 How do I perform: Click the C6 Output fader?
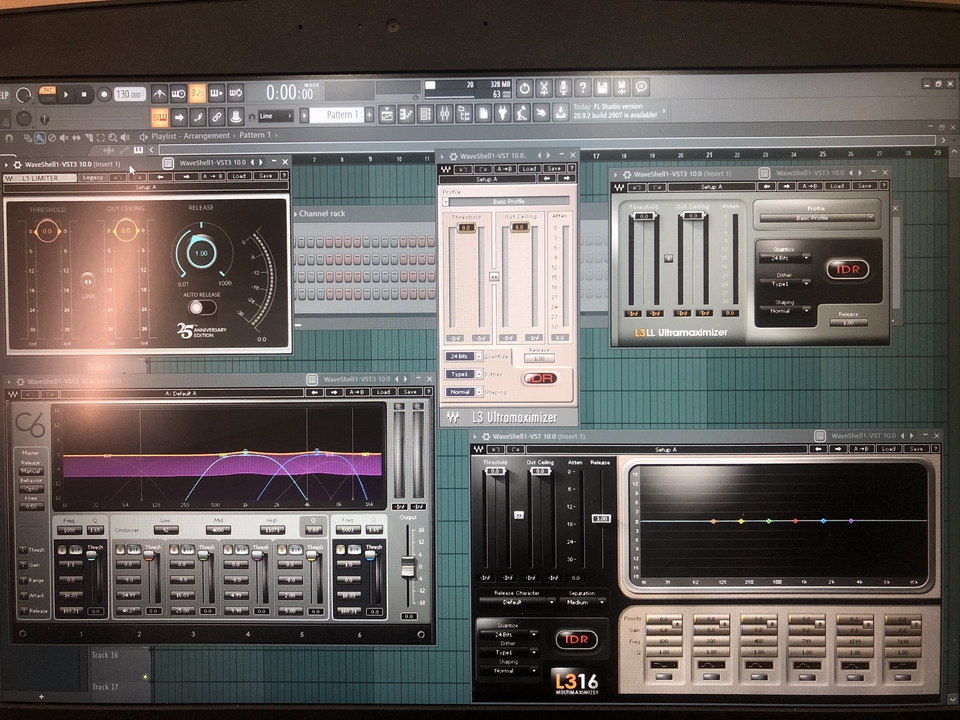click(407, 566)
